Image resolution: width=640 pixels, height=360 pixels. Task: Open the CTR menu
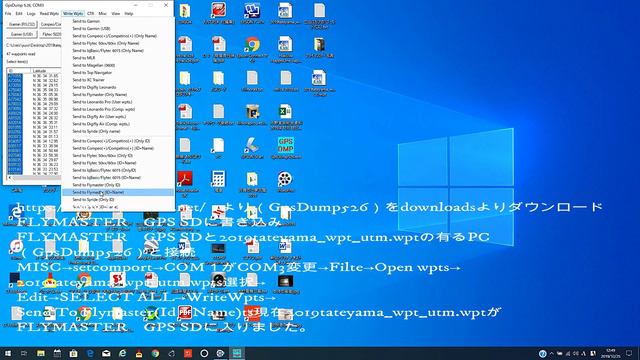[90, 13]
